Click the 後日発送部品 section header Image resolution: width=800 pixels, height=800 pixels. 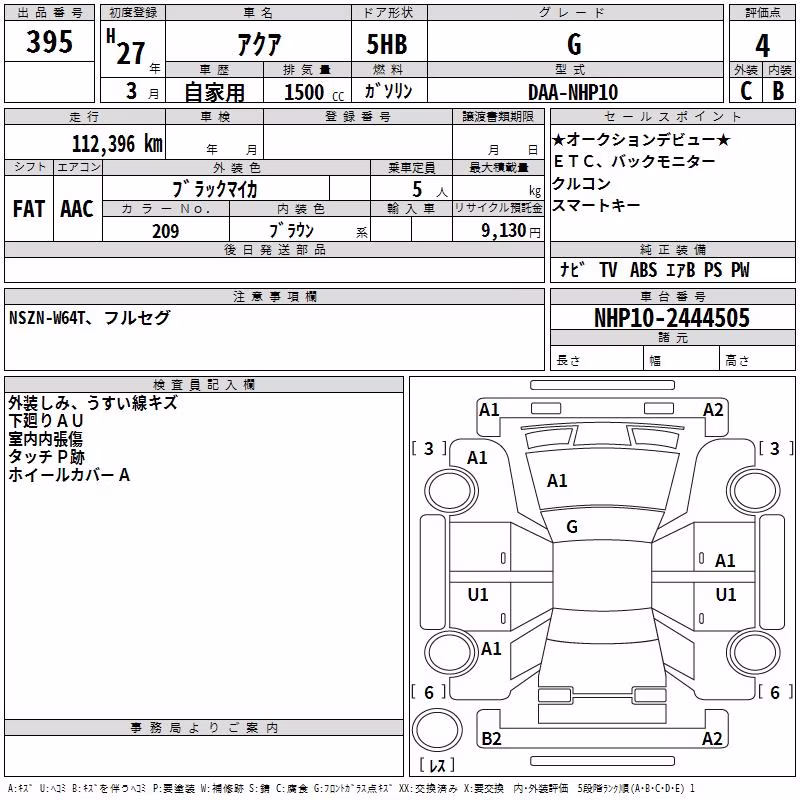[x=274, y=249]
